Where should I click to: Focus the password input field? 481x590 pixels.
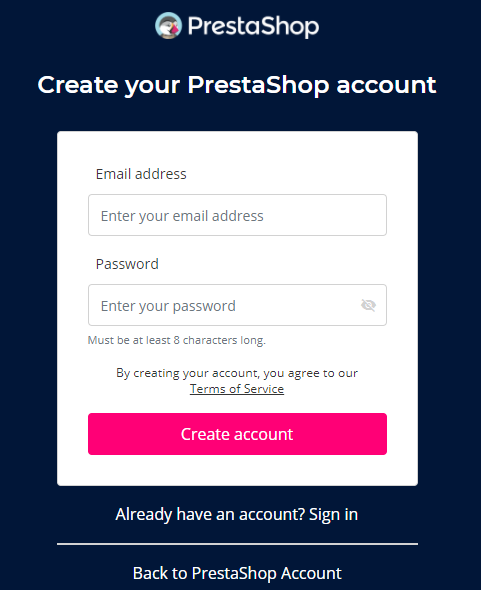(237, 305)
